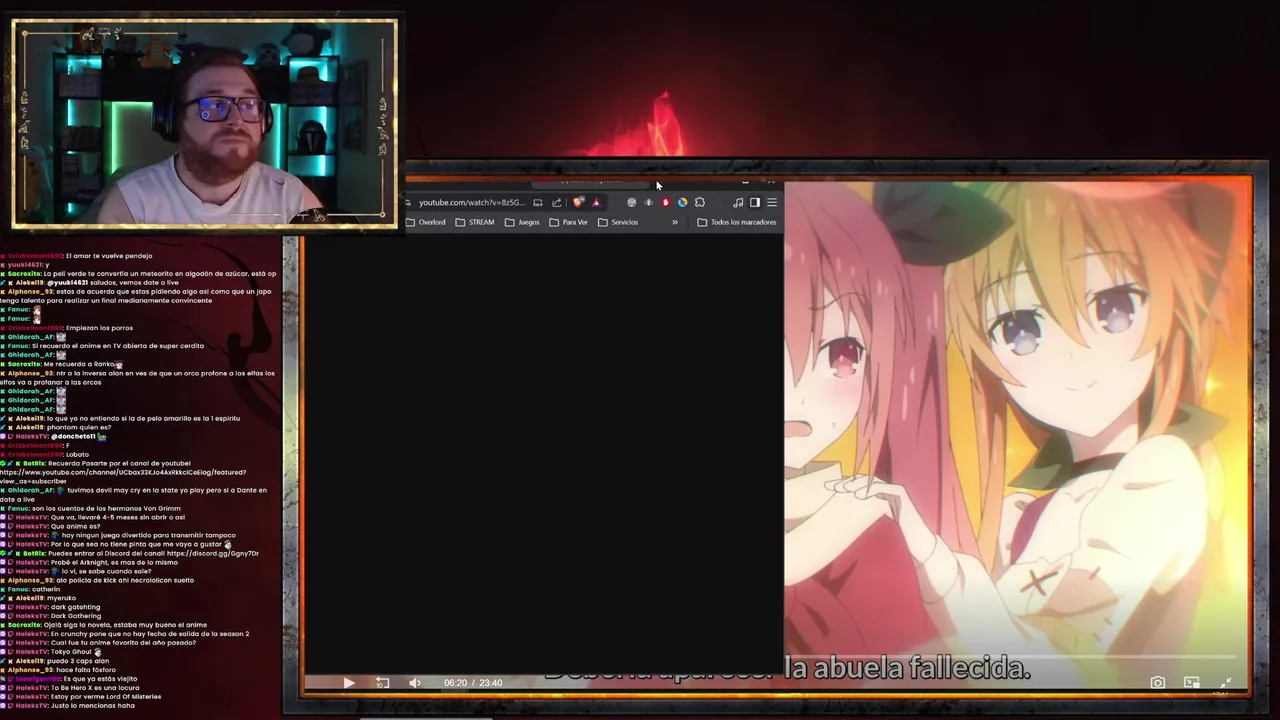Click chat message 'Tokyo Ghoul'
This screenshot has width=1280, height=720.
(x=73, y=652)
